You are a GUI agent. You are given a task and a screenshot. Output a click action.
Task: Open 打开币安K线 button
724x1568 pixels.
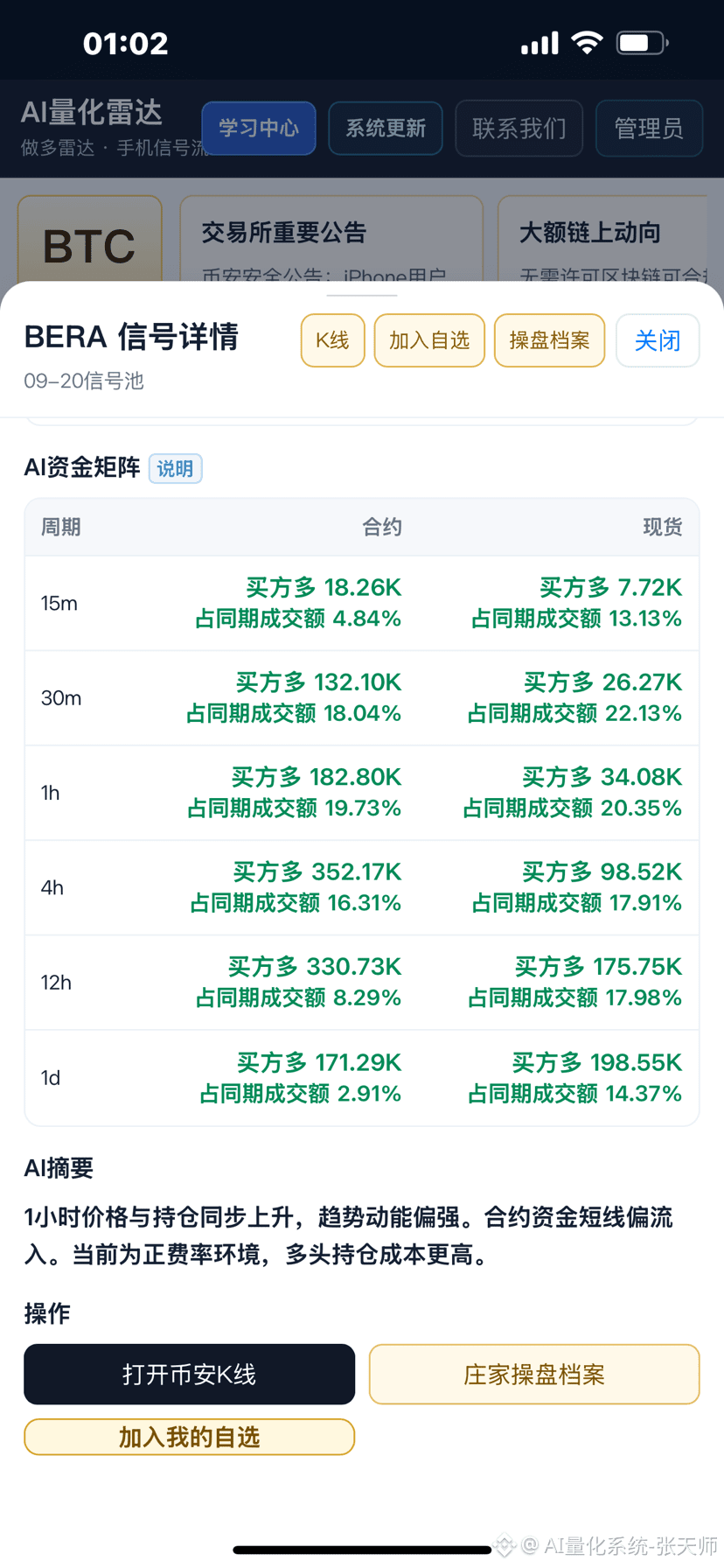(190, 1374)
